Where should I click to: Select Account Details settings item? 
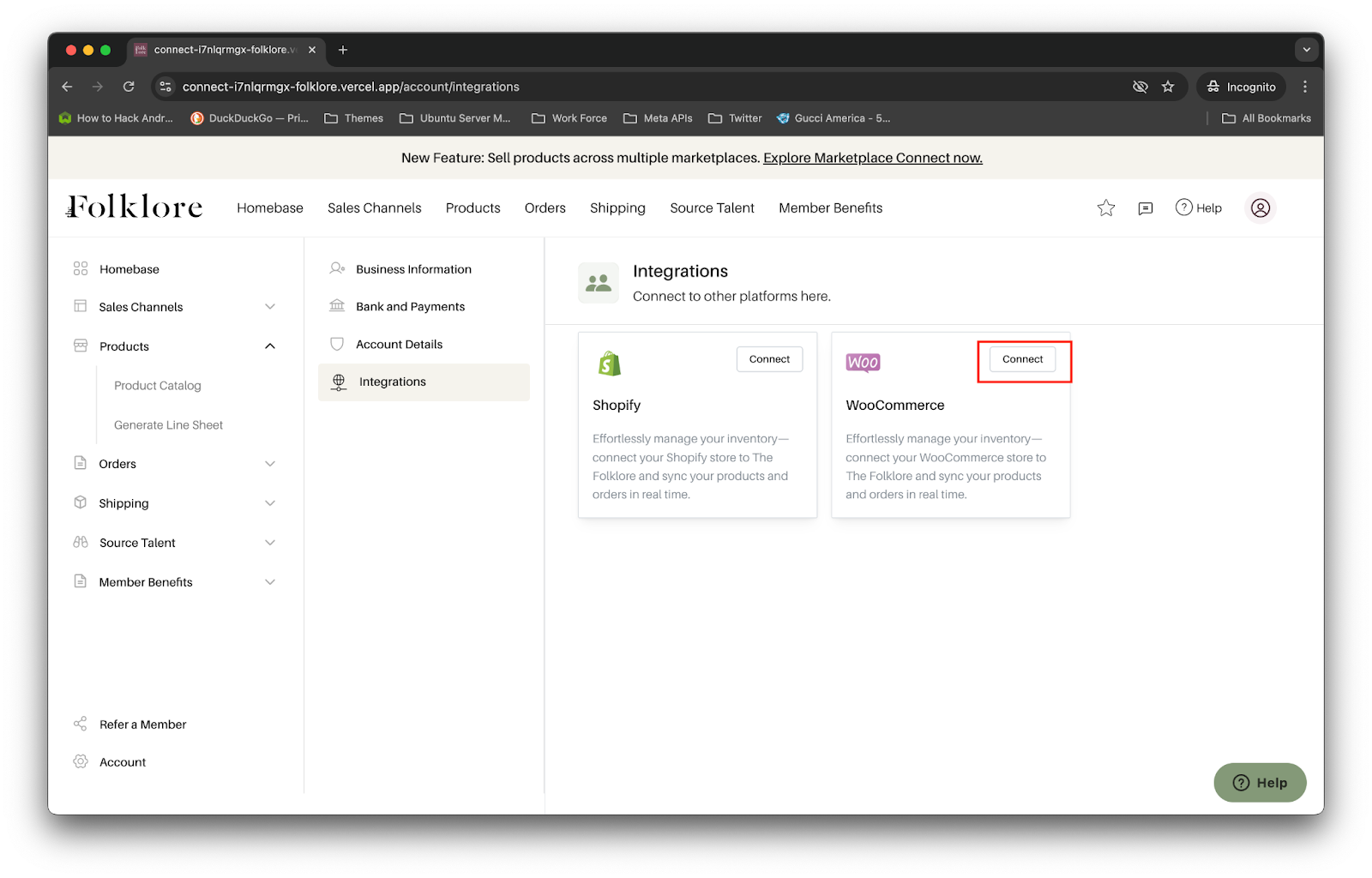pyautogui.click(x=424, y=344)
